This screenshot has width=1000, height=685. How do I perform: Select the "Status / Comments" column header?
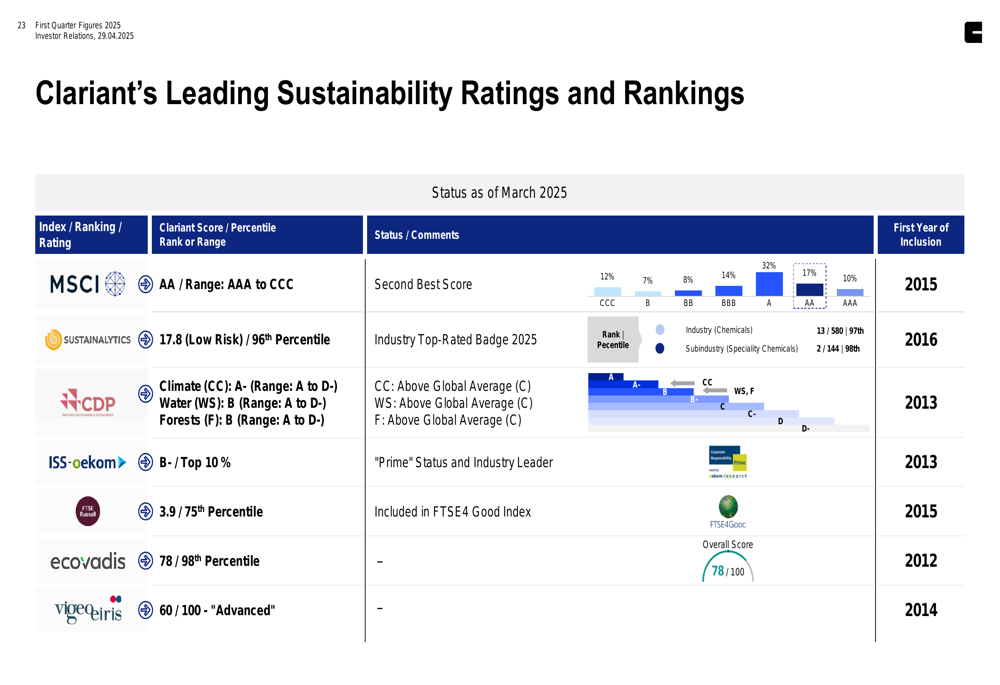tap(620, 235)
